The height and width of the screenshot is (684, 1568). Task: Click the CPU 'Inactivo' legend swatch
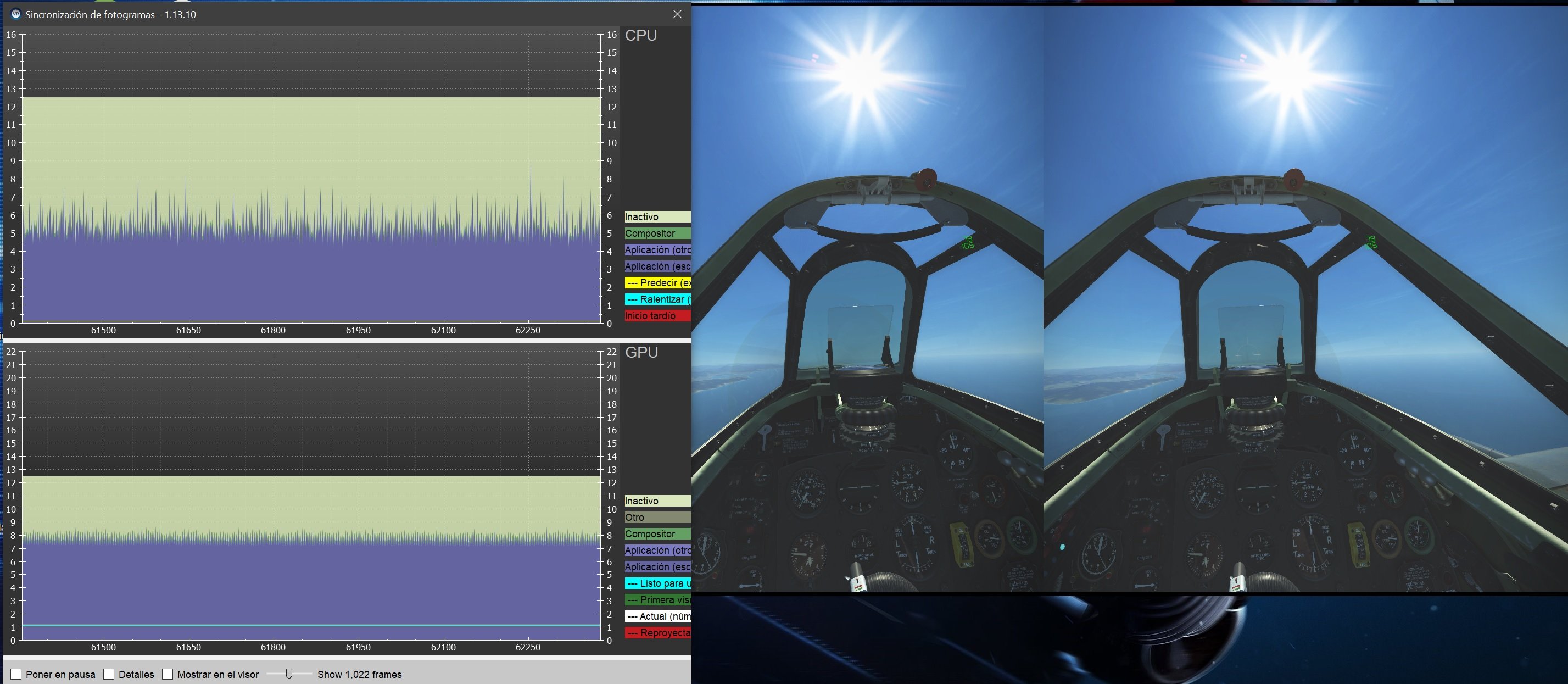(657, 217)
